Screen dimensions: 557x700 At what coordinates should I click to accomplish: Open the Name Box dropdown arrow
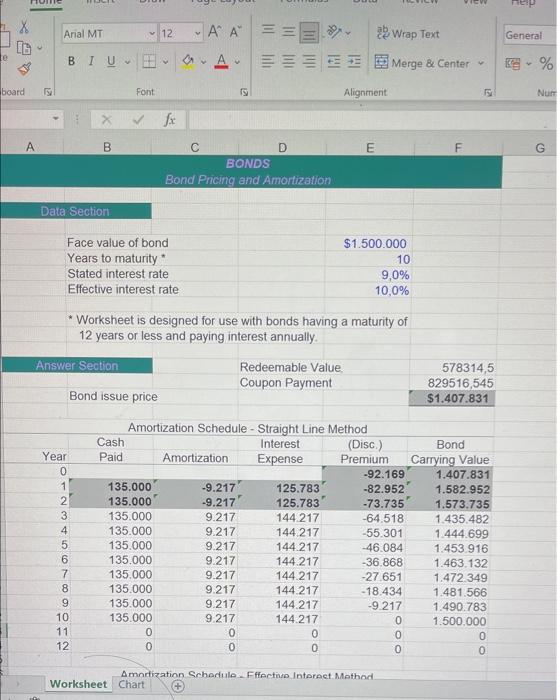tap(56, 119)
